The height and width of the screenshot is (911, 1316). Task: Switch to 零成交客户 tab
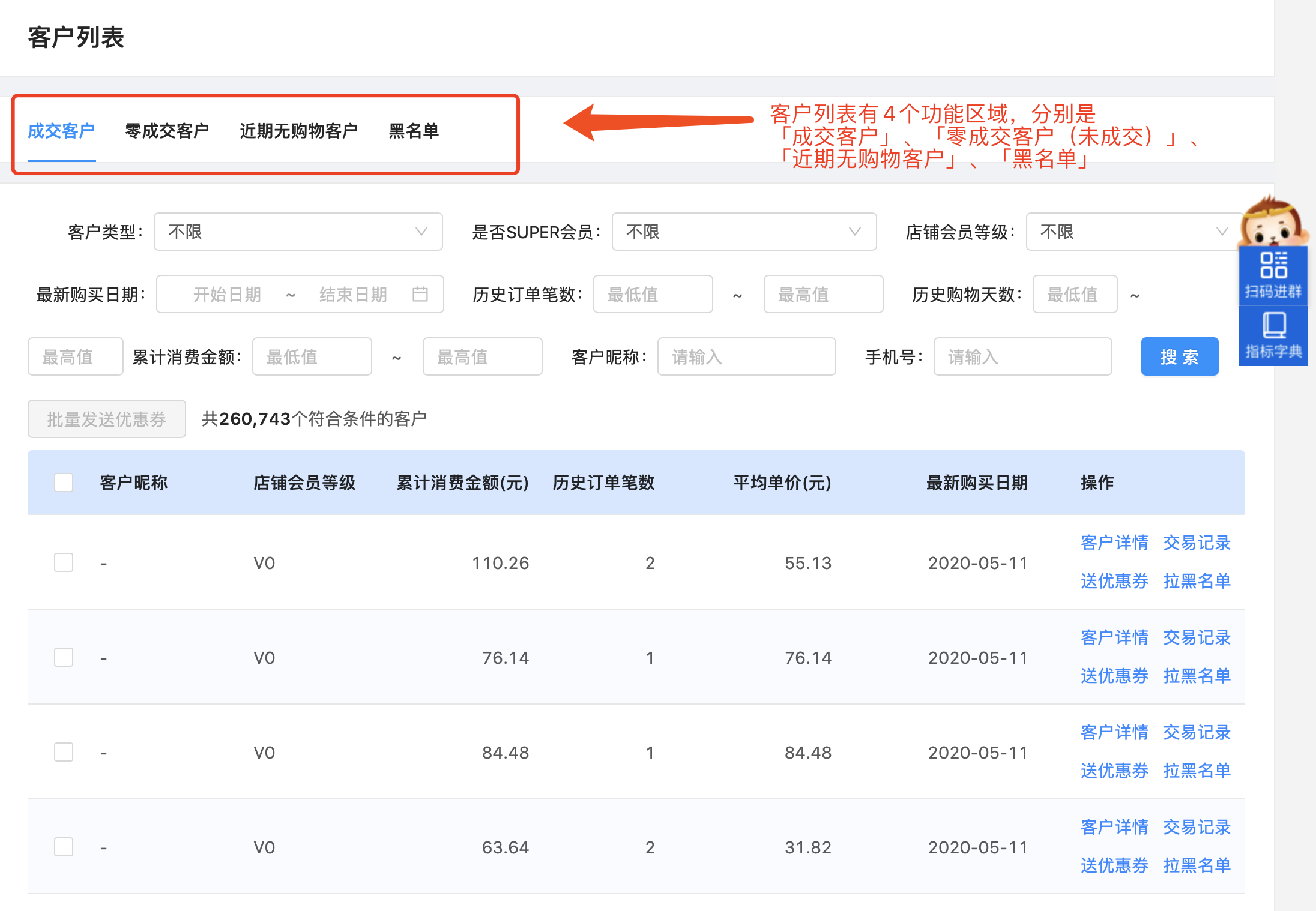pos(167,131)
